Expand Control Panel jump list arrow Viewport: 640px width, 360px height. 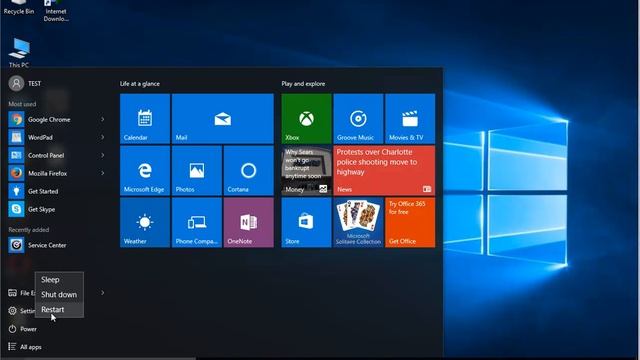click(x=102, y=156)
